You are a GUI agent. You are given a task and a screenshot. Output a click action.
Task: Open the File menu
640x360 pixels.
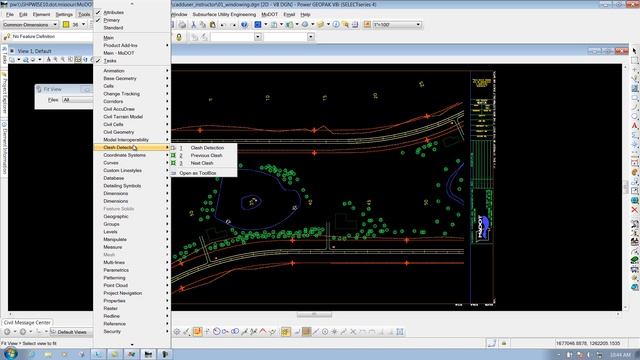[x=10, y=14]
